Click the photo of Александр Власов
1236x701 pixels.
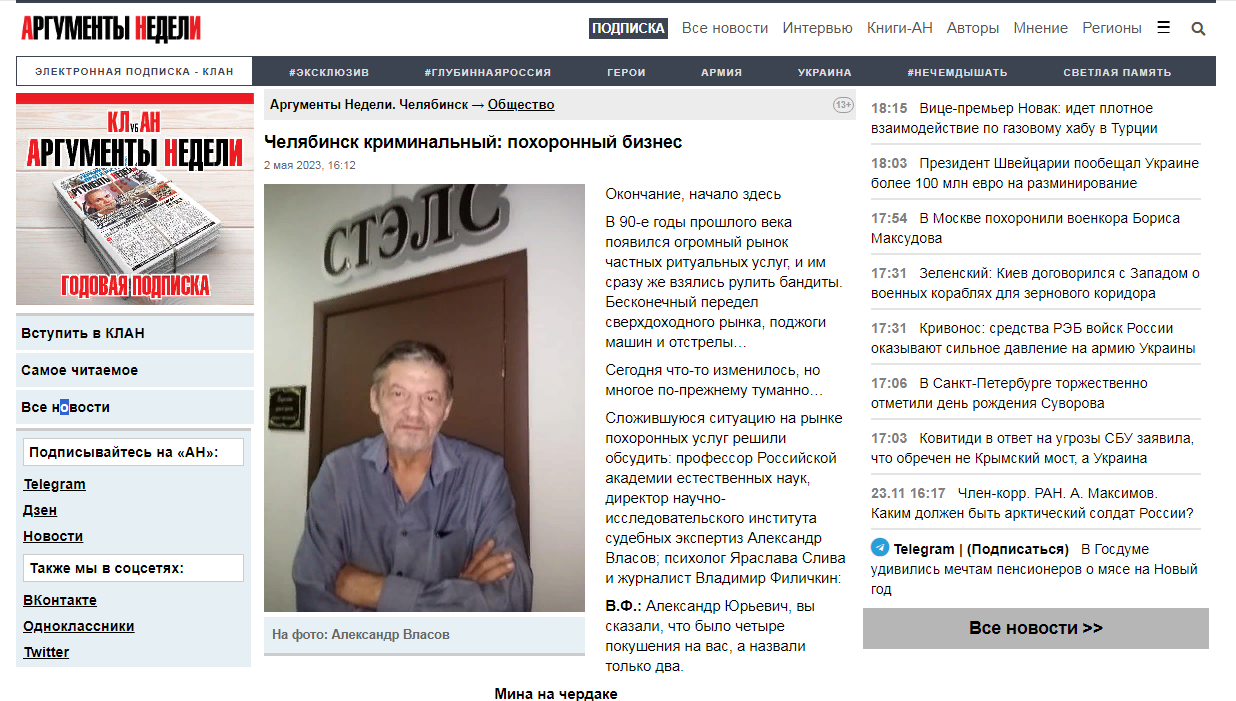coord(424,398)
